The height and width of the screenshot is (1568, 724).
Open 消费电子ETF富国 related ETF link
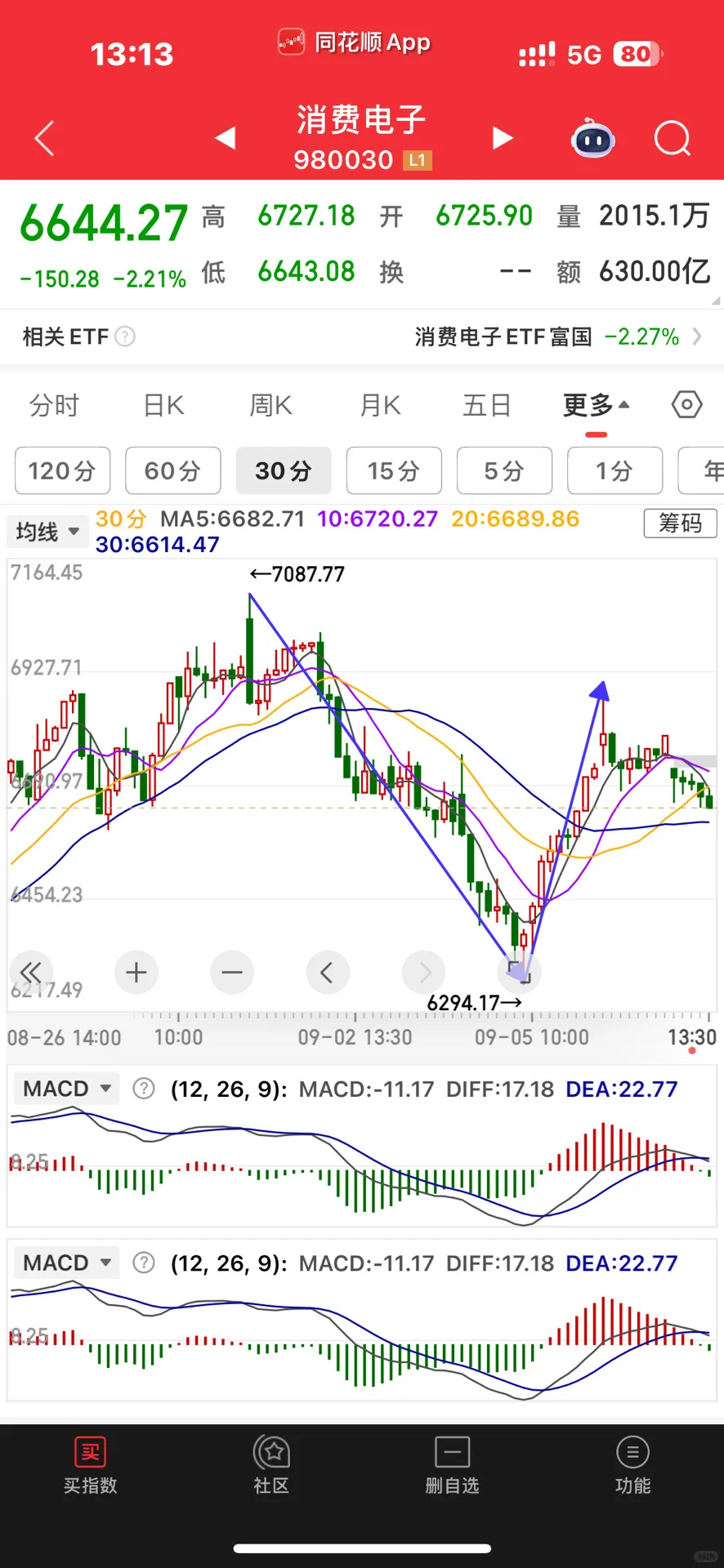point(558,336)
